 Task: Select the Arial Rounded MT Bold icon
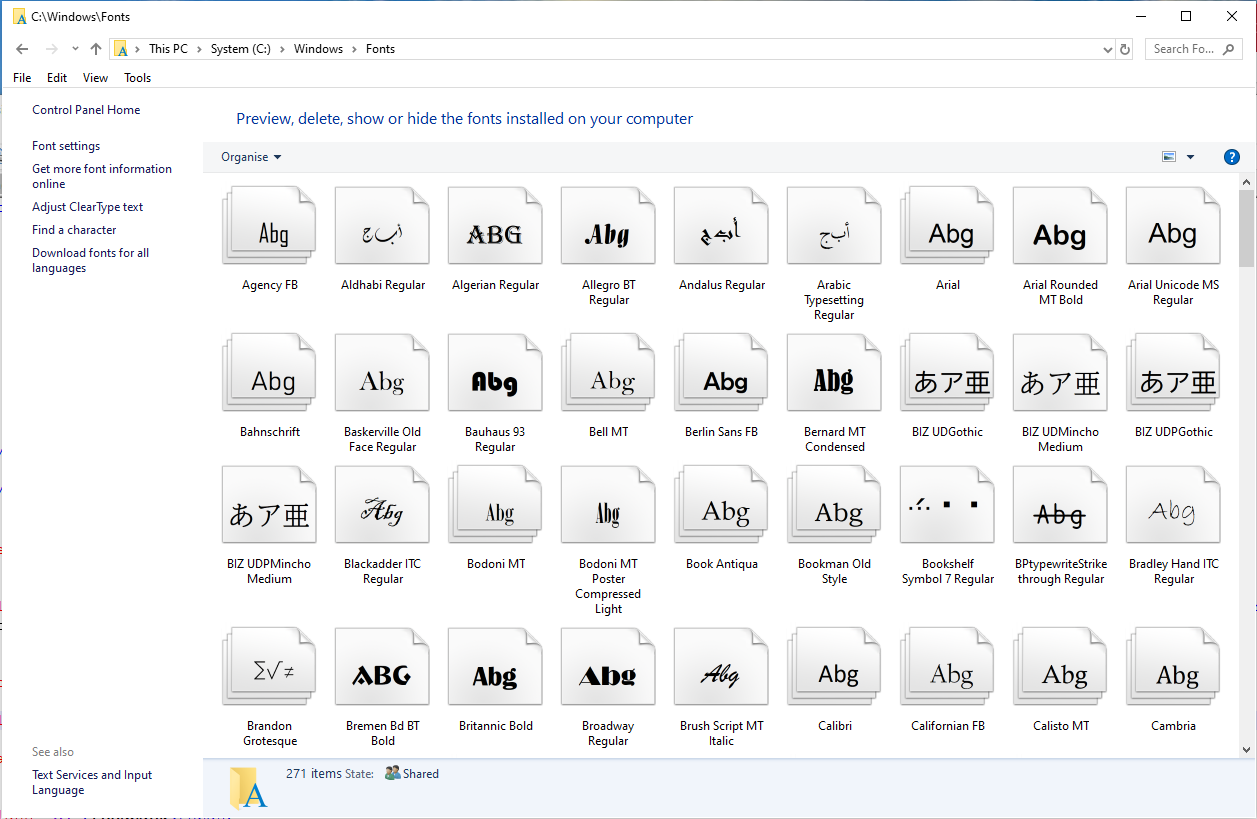[1060, 227]
